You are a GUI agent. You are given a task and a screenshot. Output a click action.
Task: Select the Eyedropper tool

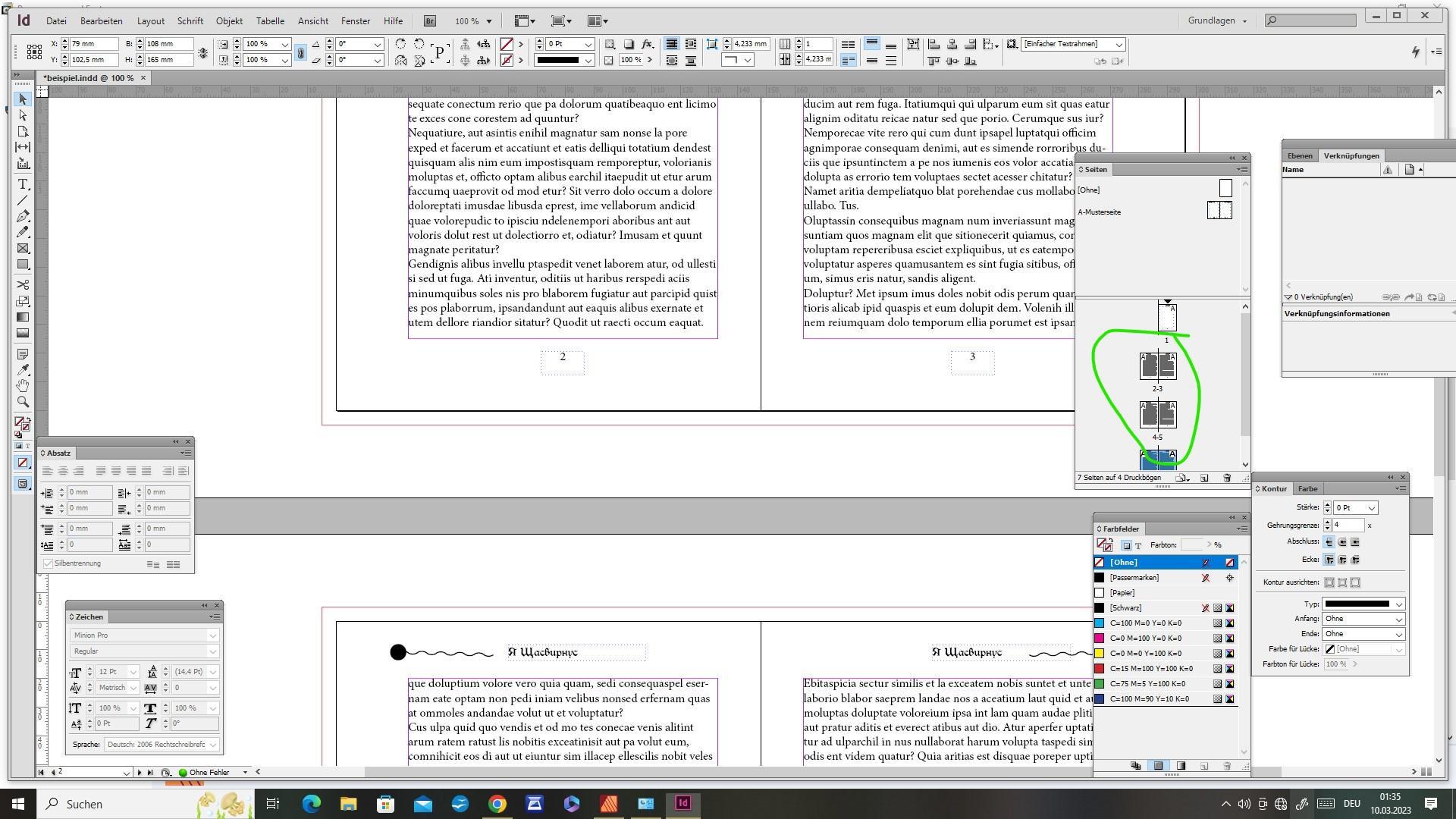pos(23,369)
